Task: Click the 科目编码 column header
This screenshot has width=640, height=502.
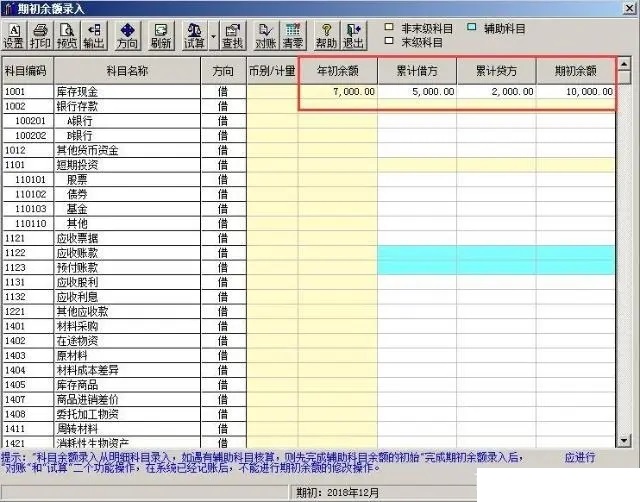Action: (26, 71)
